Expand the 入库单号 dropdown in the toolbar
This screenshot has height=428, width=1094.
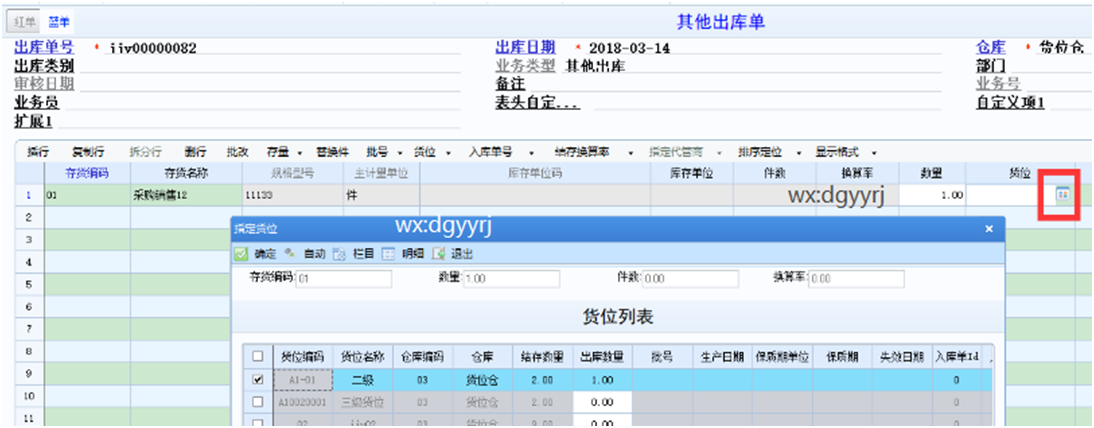click(x=531, y=152)
